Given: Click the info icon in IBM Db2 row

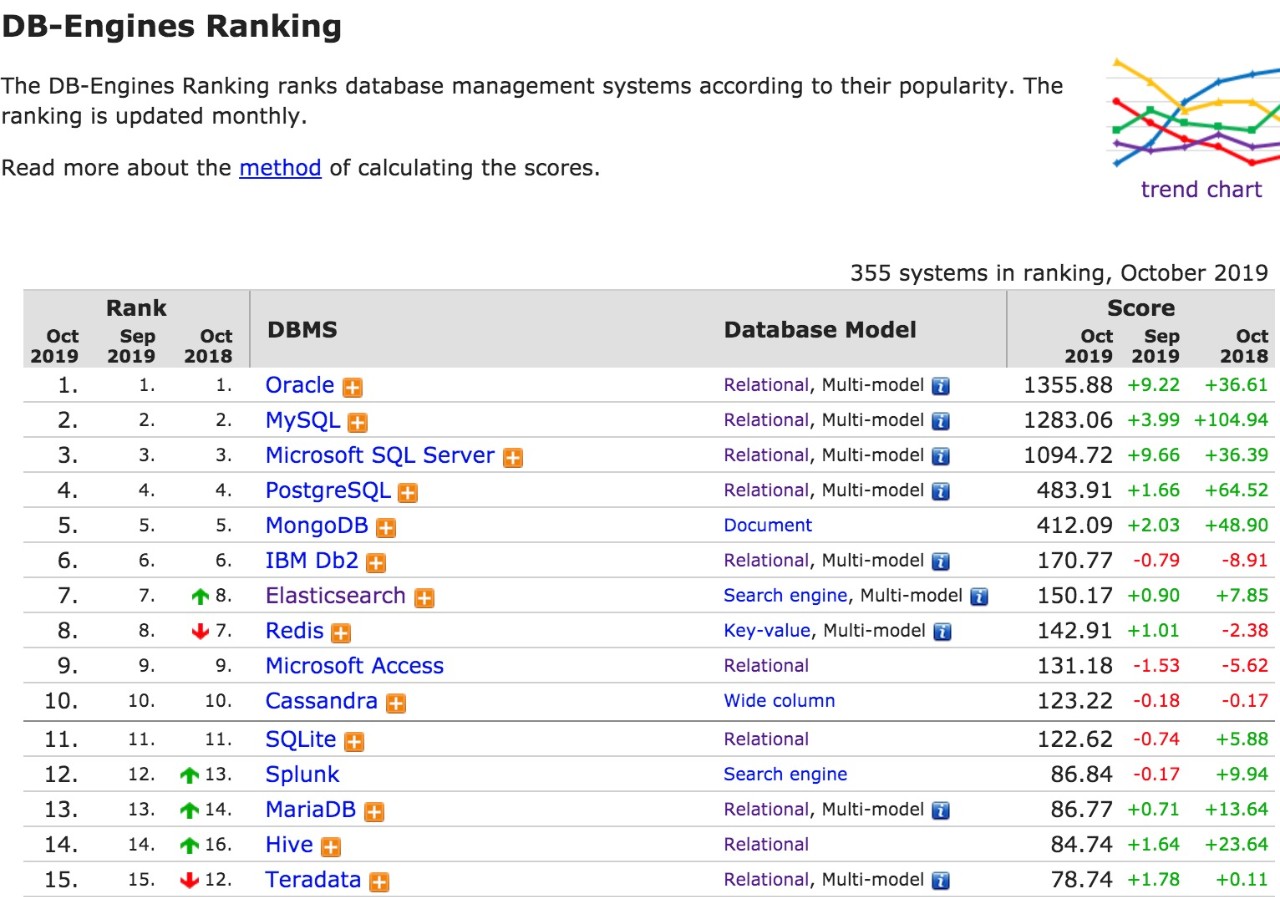Looking at the screenshot, I should pyautogui.click(x=941, y=562).
